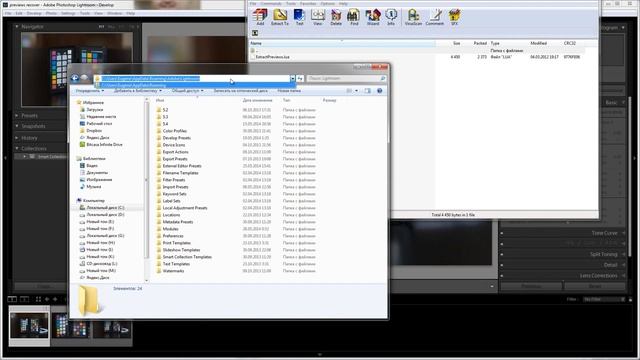This screenshot has height=360, width=640.
Task: Expand the Smart Collections tree item
Action: [24, 157]
